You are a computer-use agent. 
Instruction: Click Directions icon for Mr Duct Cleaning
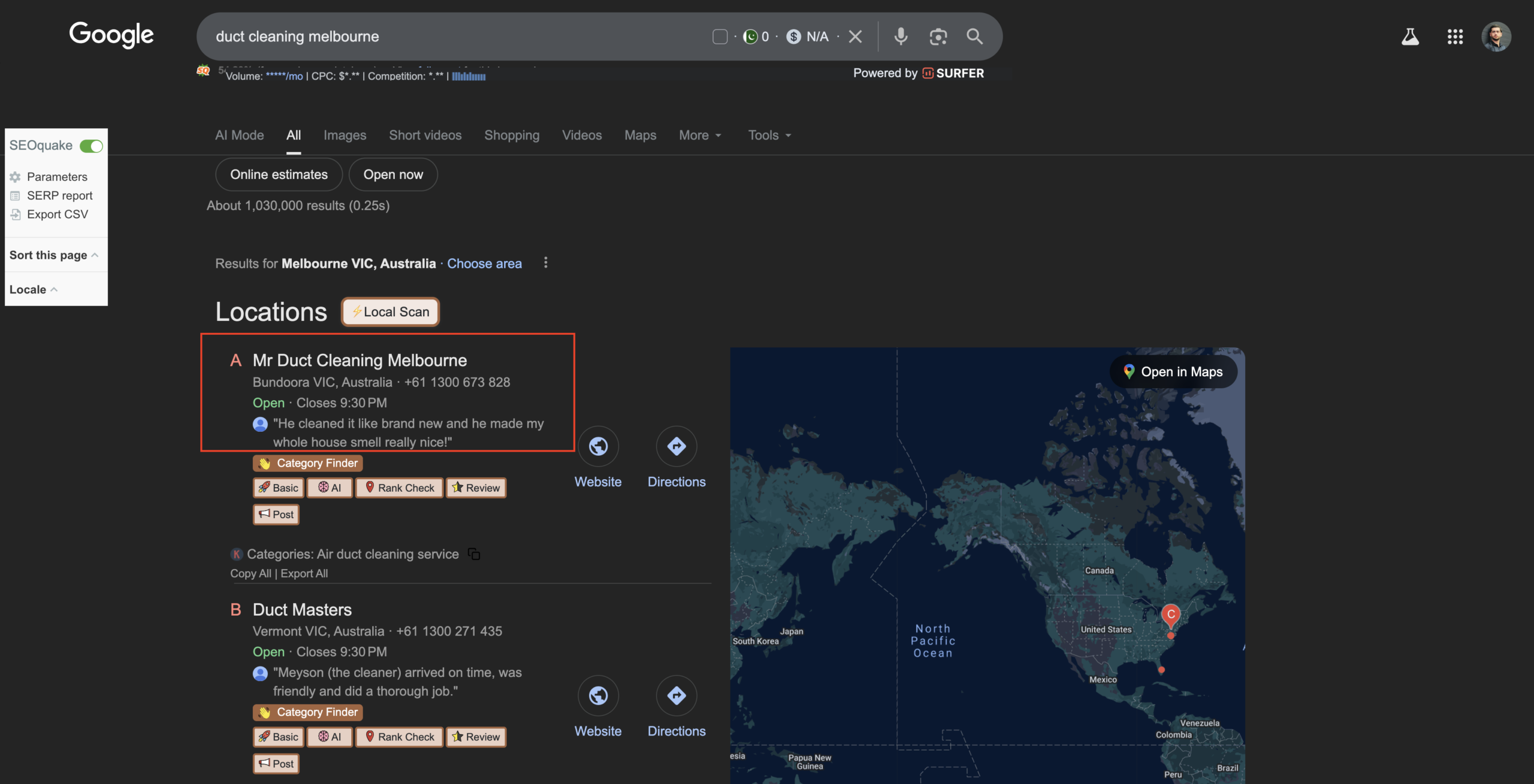676,446
